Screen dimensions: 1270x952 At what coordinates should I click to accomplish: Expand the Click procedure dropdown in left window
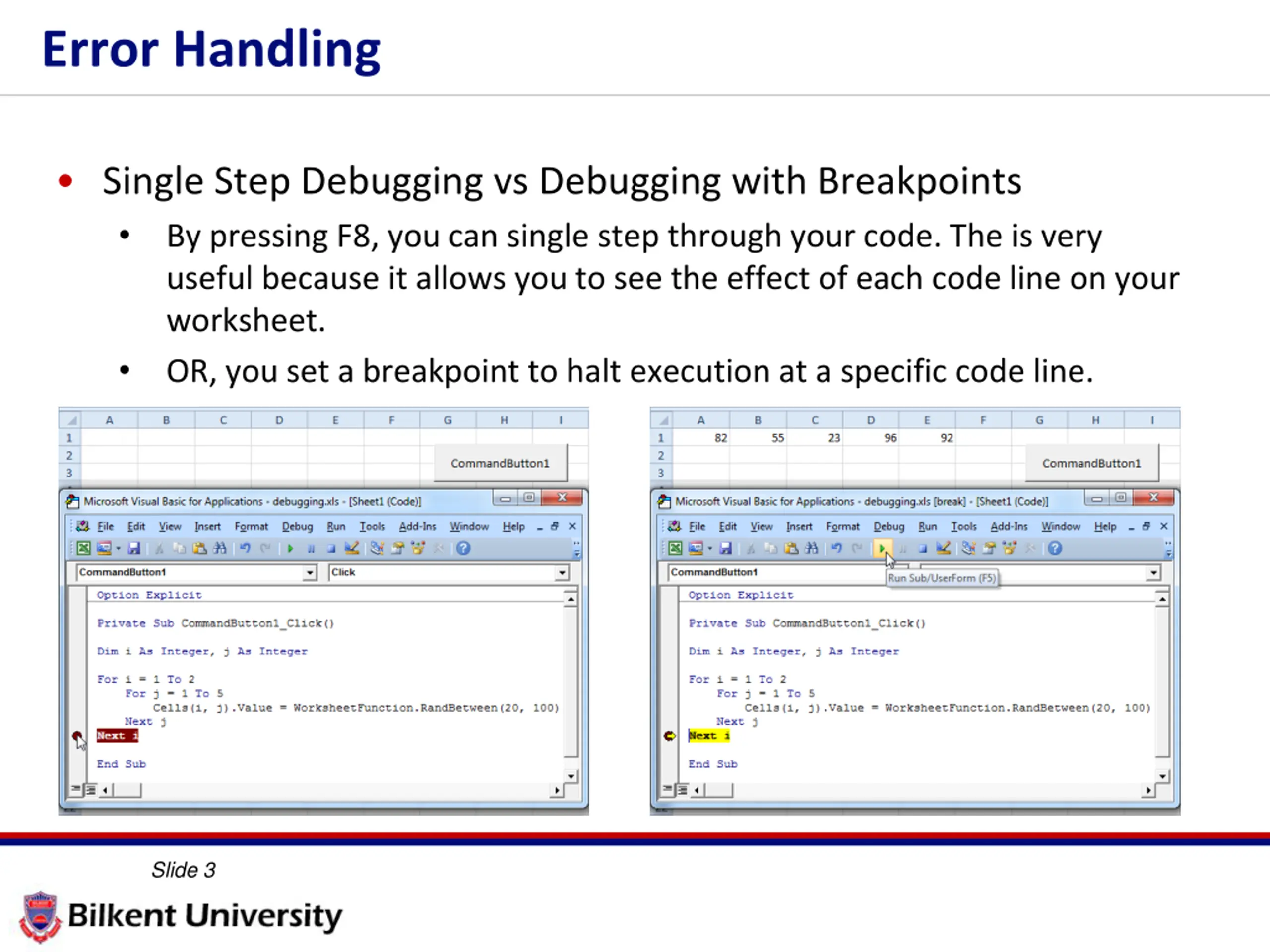[562, 572]
